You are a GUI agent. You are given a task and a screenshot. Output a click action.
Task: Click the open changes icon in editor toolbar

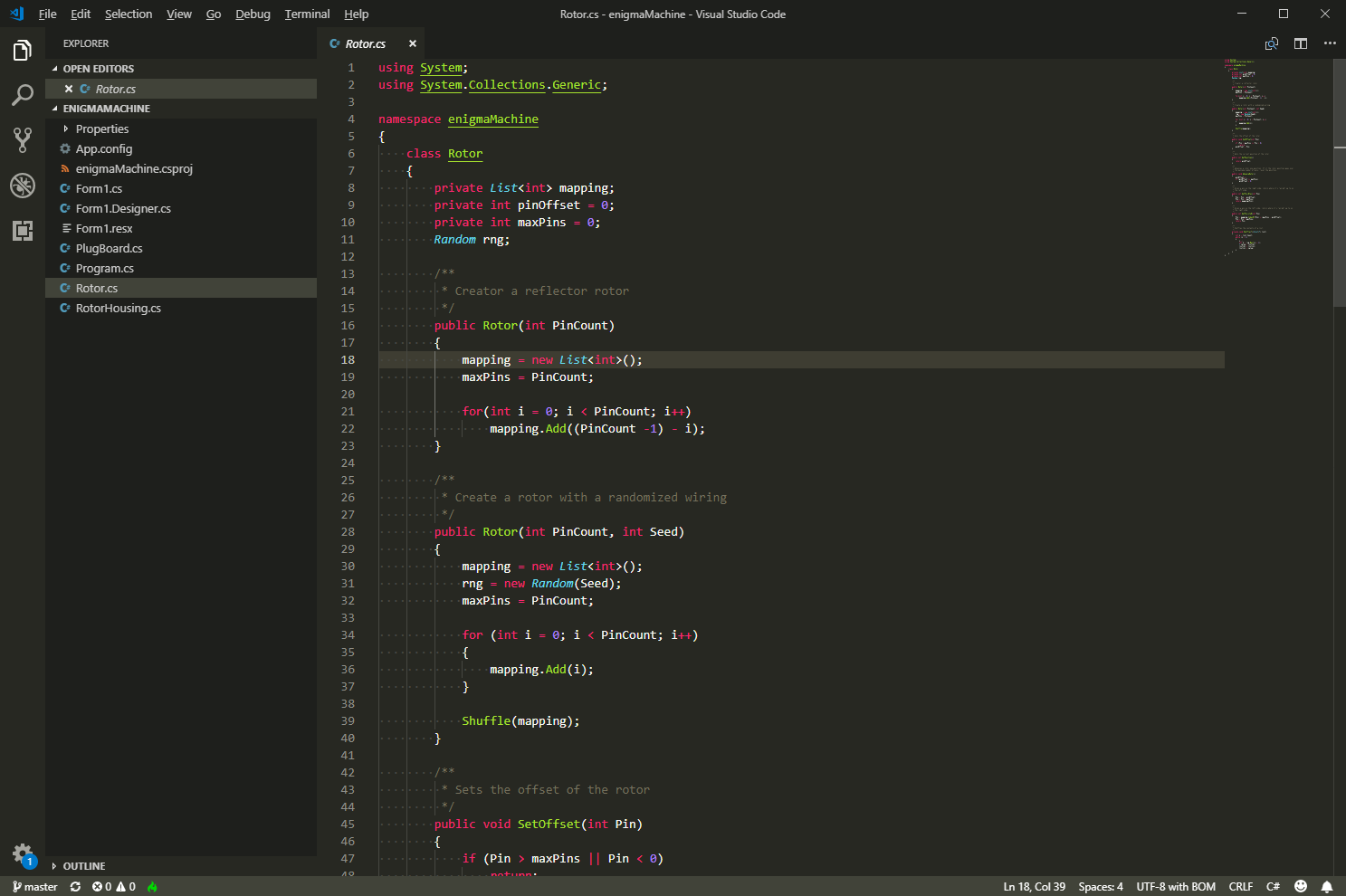(x=1272, y=43)
